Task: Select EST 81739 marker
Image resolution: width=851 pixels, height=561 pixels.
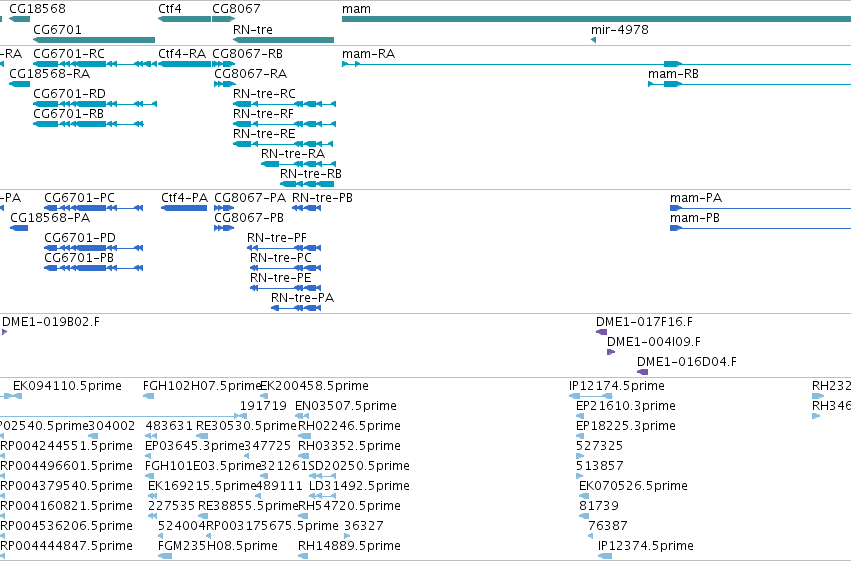Action: [x=584, y=517]
